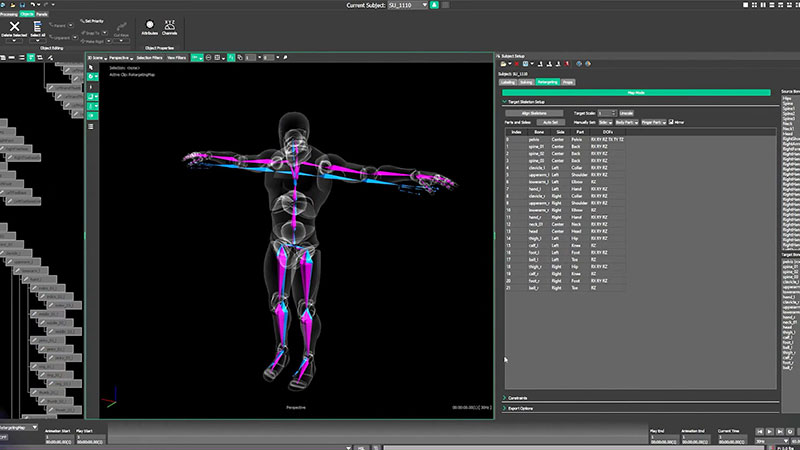Collapse the Target Skeleton Setup section
The image size is (800, 450).
pyautogui.click(x=504, y=102)
